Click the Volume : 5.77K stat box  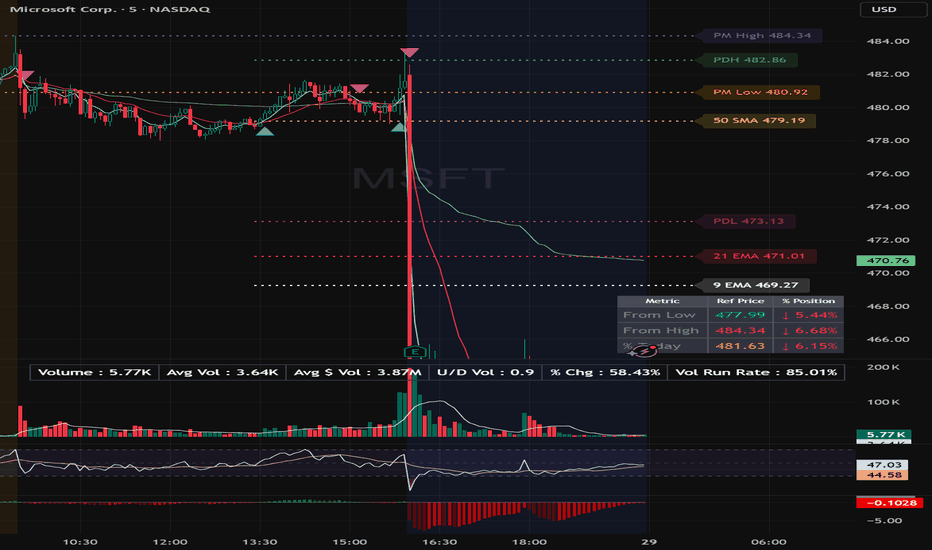[95, 373]
